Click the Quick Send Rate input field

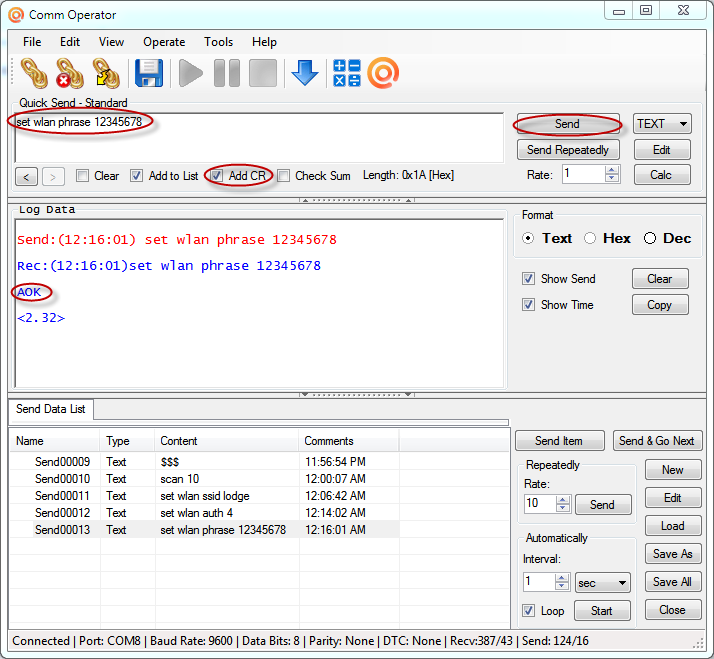pyautogui.click(x=584, y=174)
